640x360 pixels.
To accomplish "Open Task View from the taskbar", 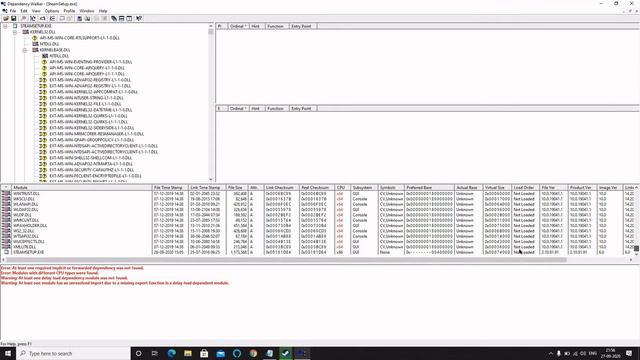I will 155,353.
